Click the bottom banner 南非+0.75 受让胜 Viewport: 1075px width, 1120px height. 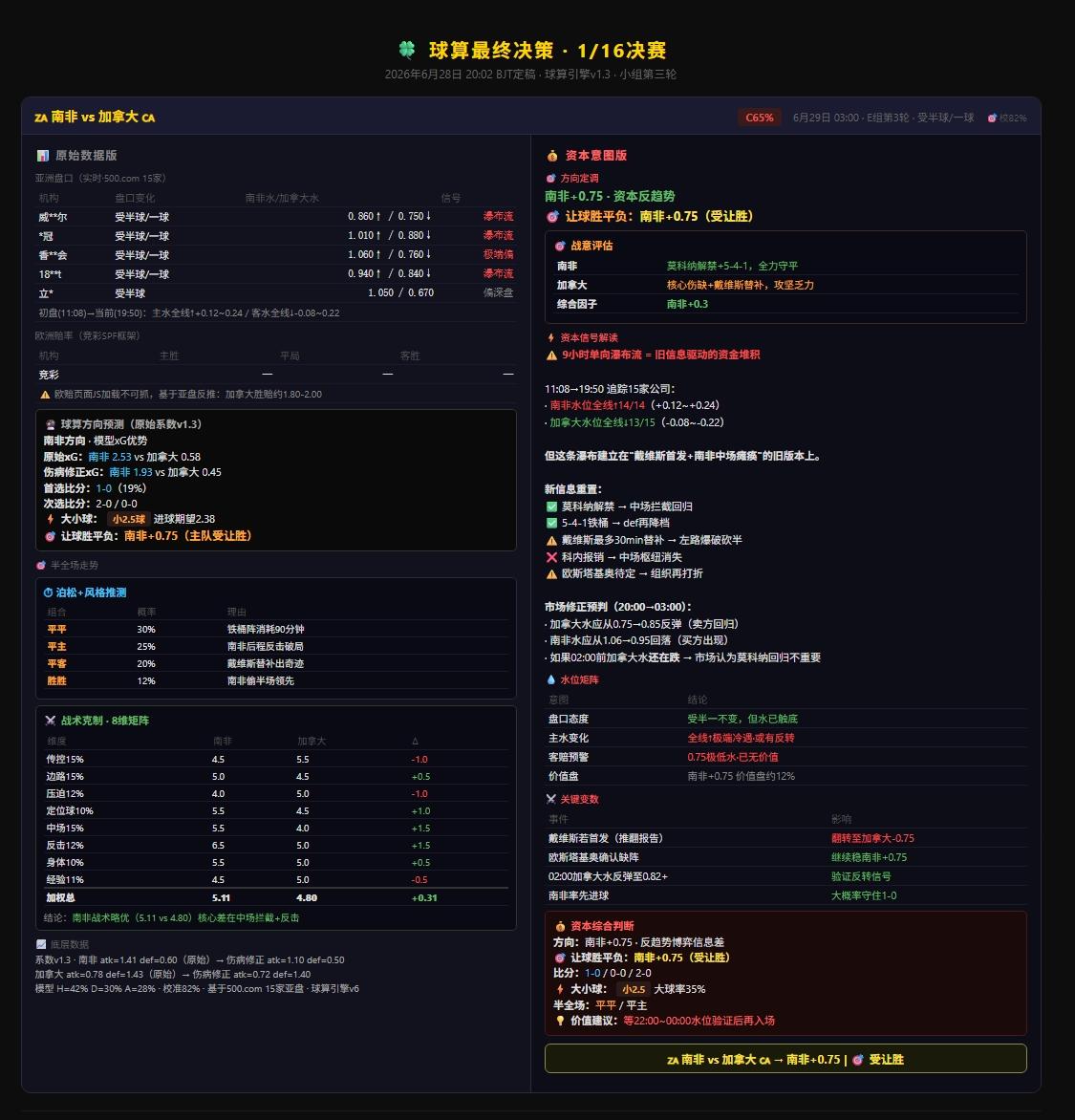pos(785,1059)
